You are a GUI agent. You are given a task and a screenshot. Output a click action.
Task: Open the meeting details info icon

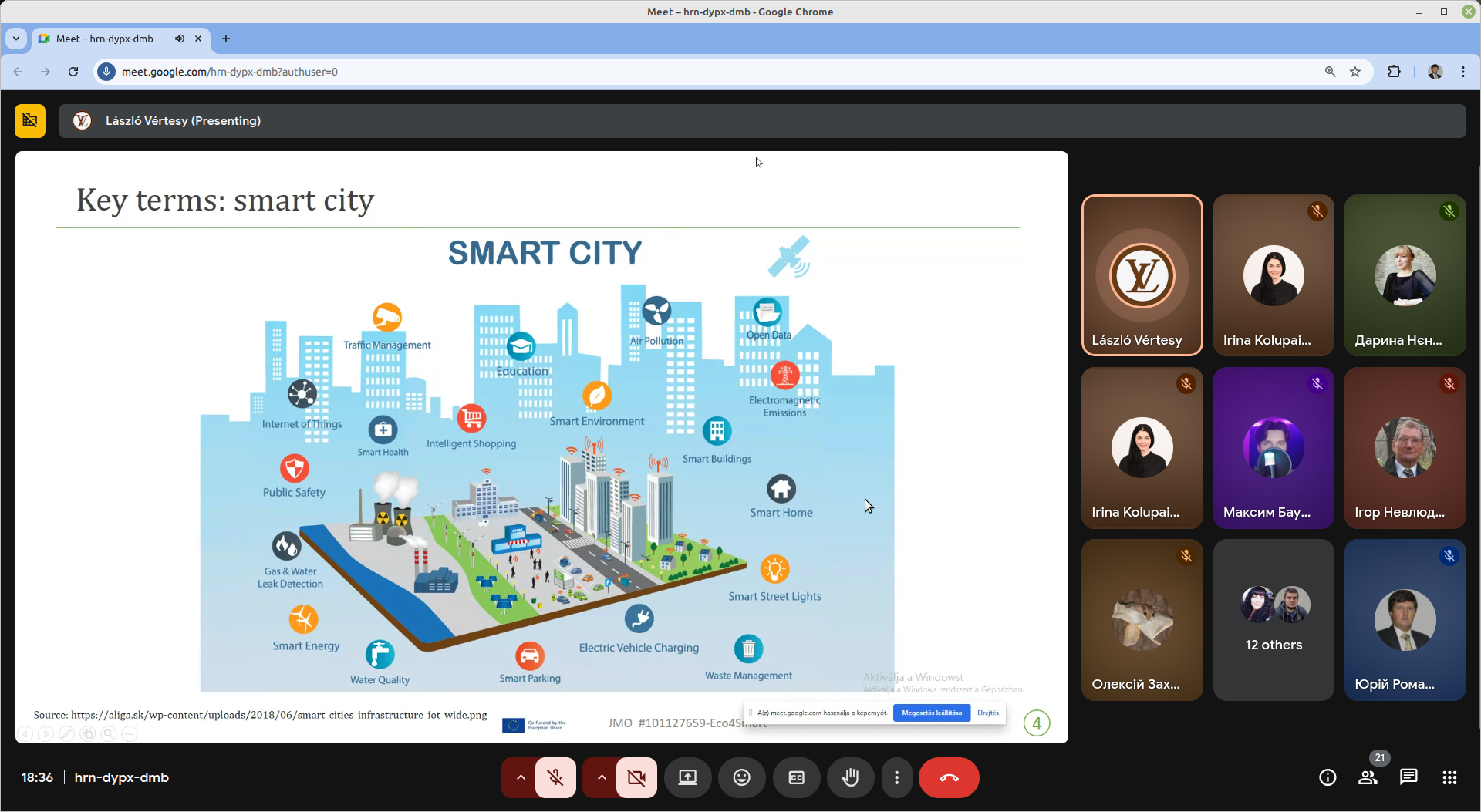(x=1327, y=777)
